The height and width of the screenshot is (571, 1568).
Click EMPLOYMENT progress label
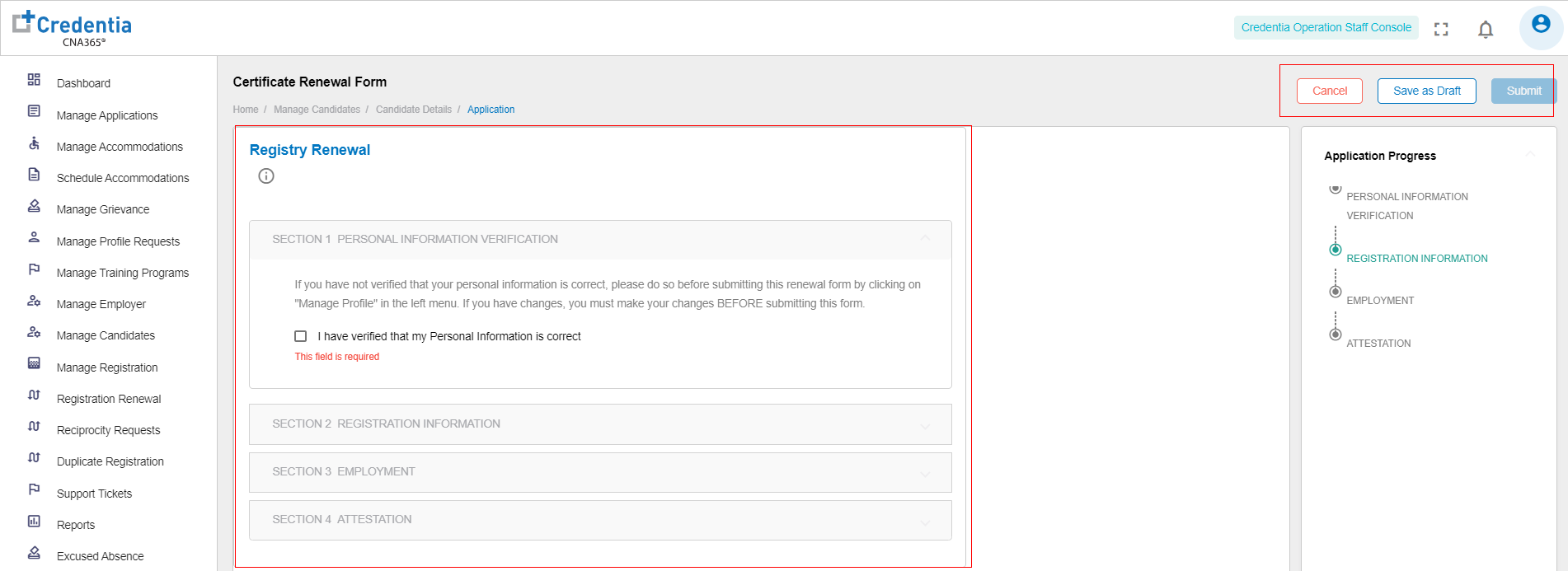tap(1380, 301)
